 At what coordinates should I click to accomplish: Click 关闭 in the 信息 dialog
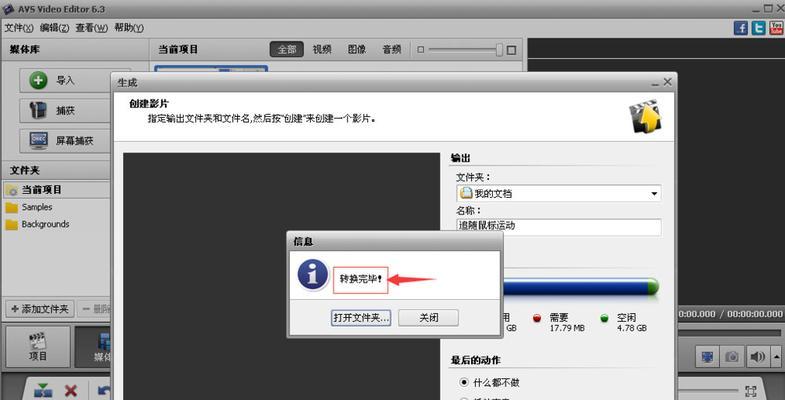point(429,317)
